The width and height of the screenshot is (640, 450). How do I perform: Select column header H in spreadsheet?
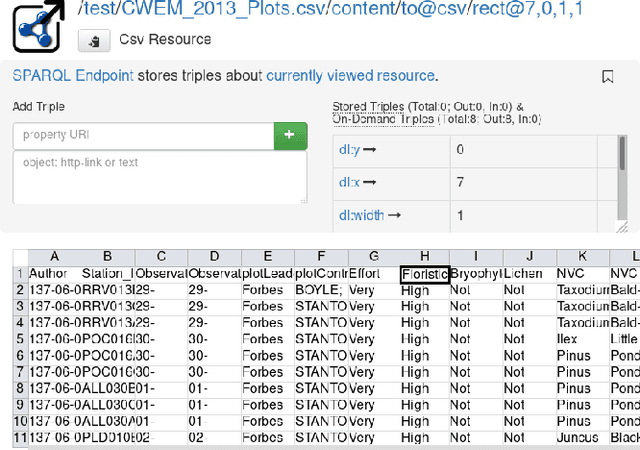point(424,257)
